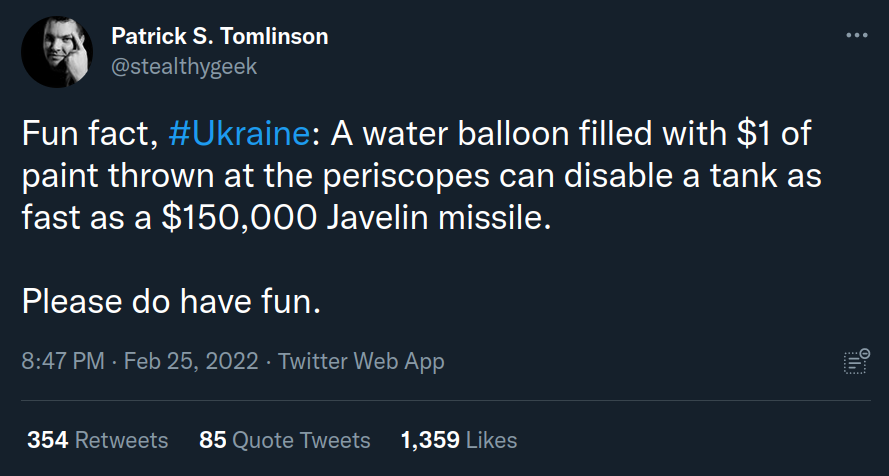The width and height of the screenshot is (889, 476).
Task: Click the number 1,359 in the stats row
Action: (x=429, y=440)
